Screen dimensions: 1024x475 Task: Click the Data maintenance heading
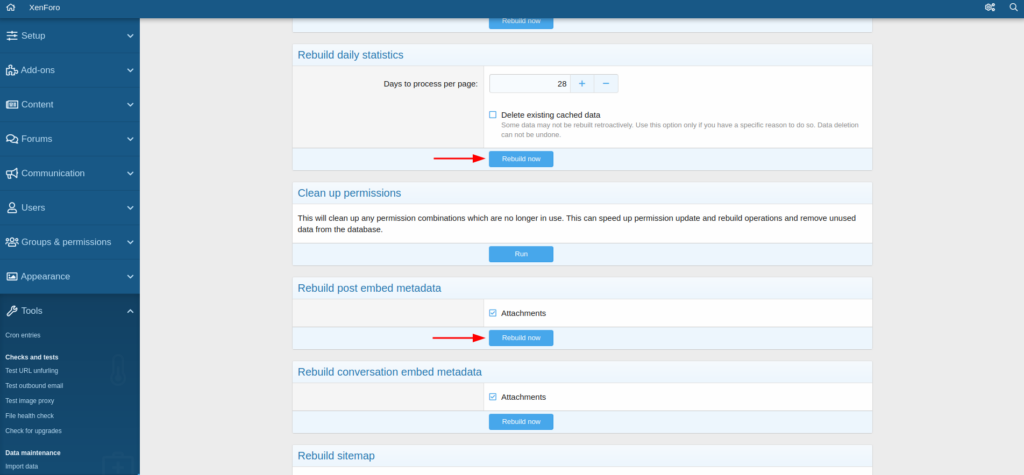(x=33, y=453)
